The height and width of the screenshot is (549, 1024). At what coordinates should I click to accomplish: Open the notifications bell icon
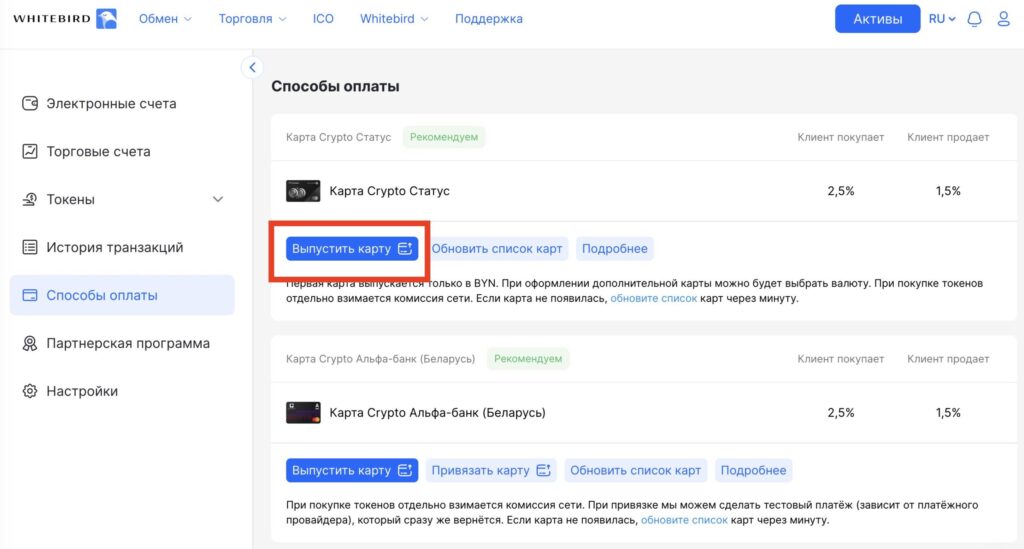974,19
